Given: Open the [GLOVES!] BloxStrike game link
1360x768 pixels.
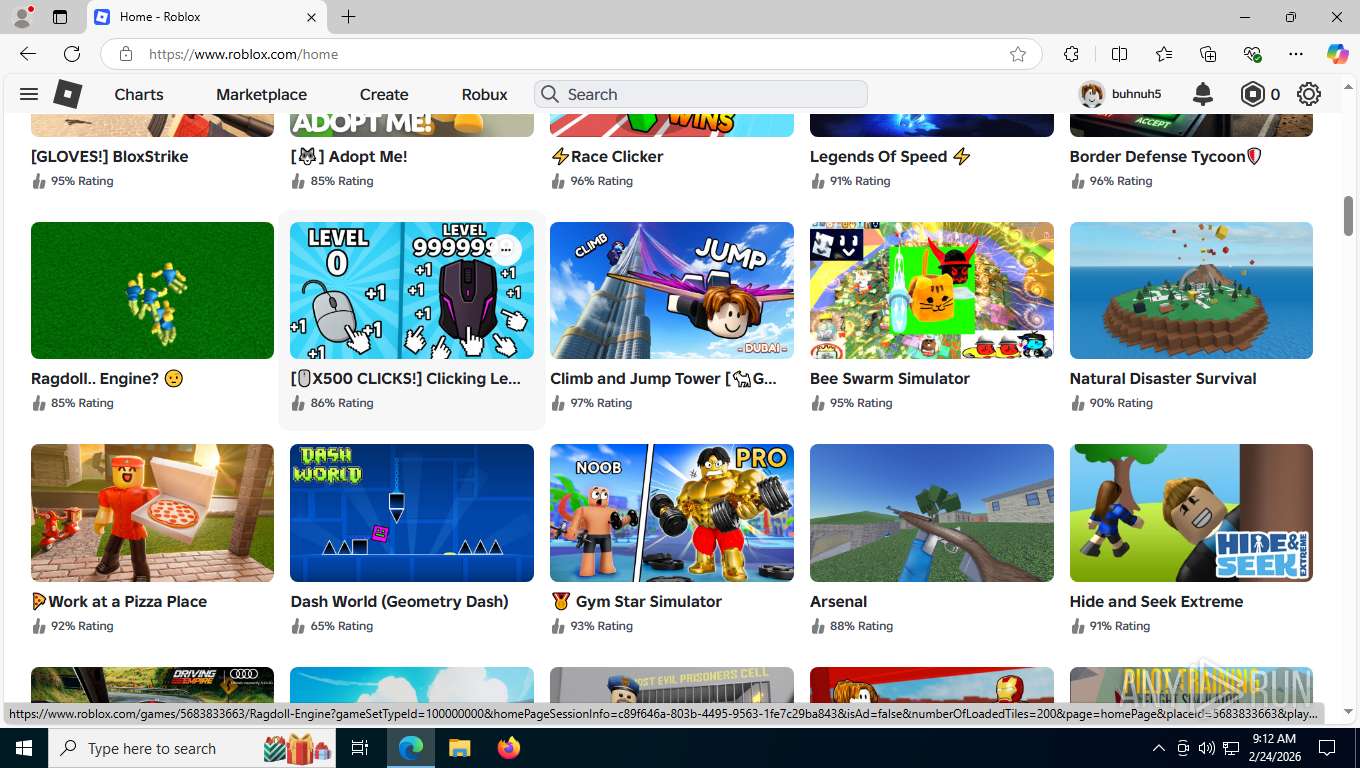Looking at the screenshot, I should click(110, 156).
